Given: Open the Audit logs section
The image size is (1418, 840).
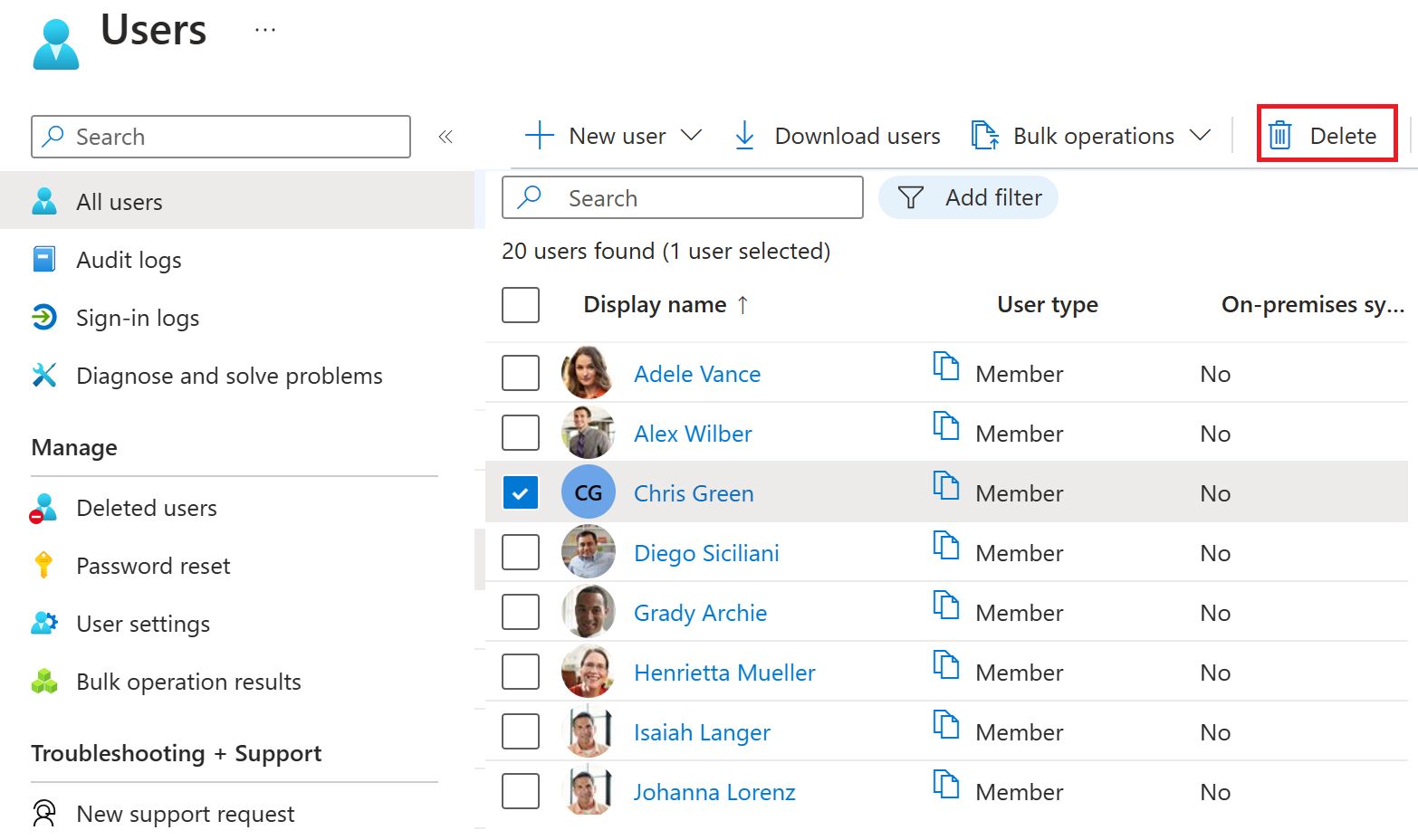Looking at the screenshot, I should (x=129, y=260).
